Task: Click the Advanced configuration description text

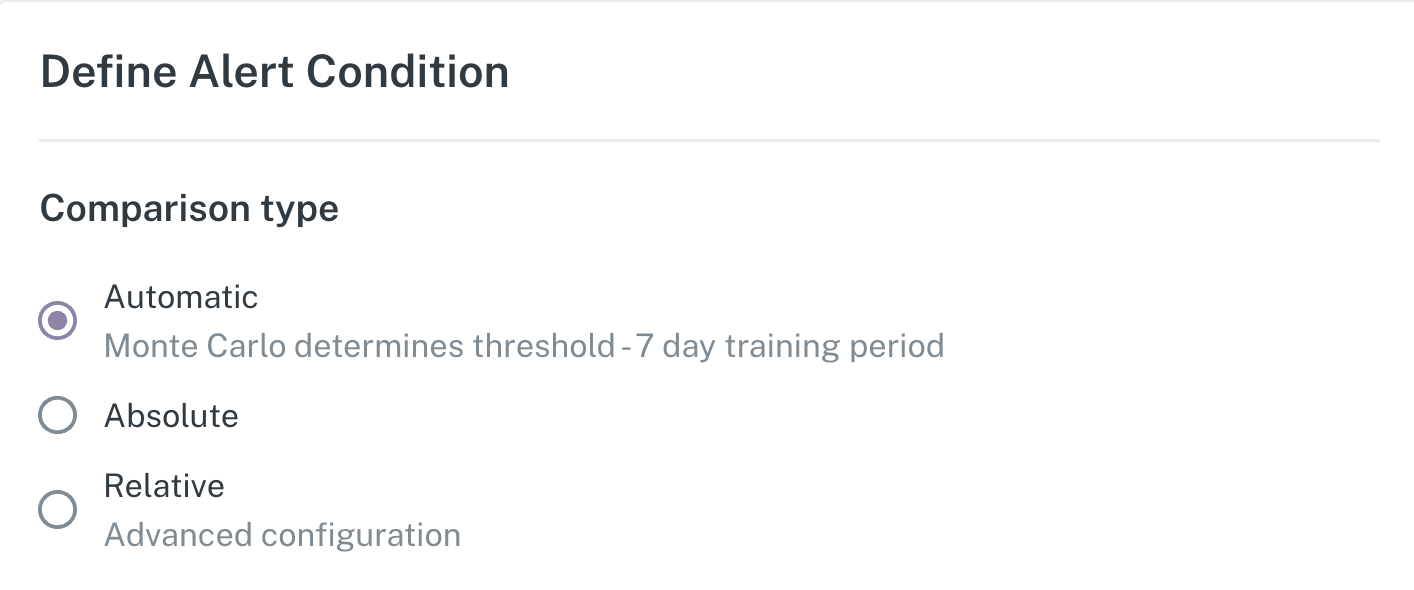Action: pyautogui.click(x=282, y=535)
